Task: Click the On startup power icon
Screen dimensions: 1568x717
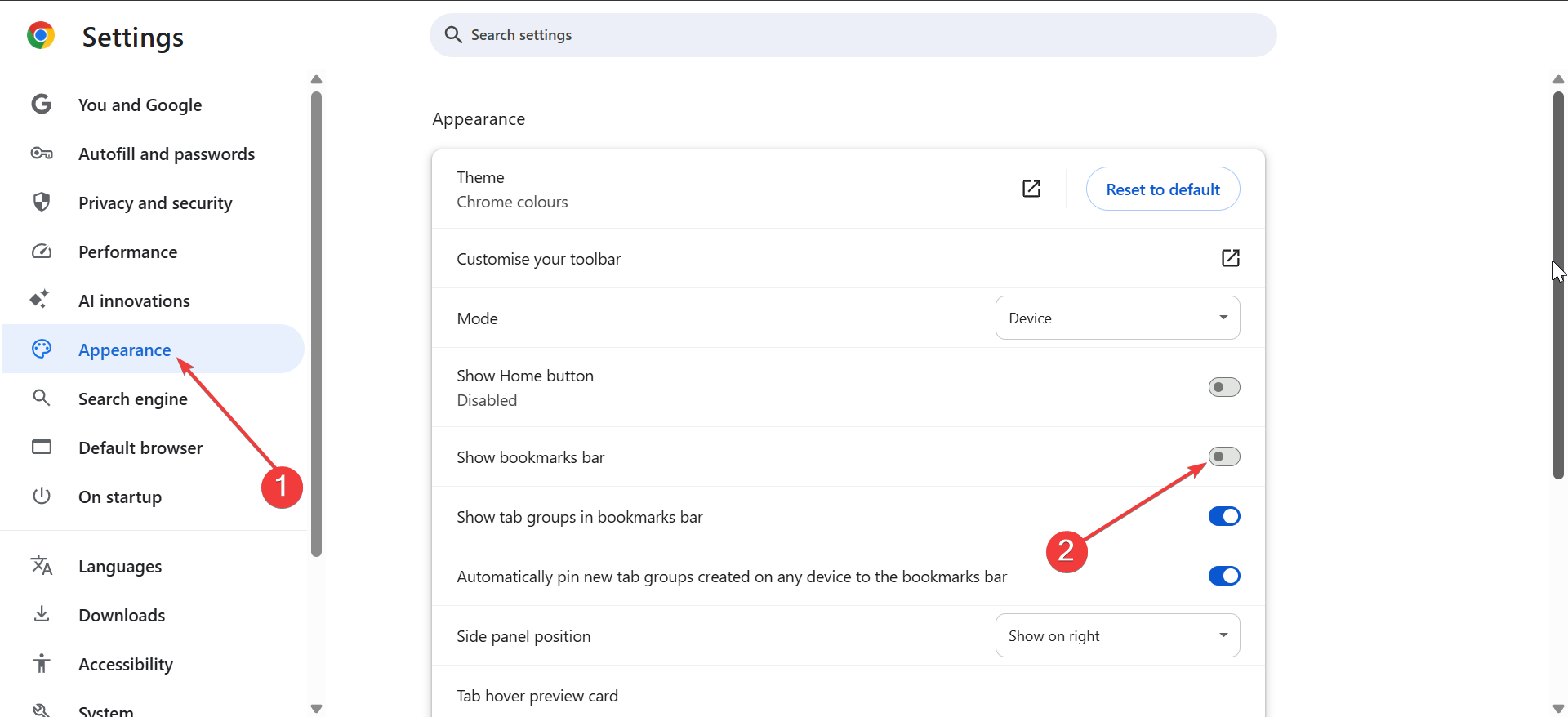Action: (42, 496)
